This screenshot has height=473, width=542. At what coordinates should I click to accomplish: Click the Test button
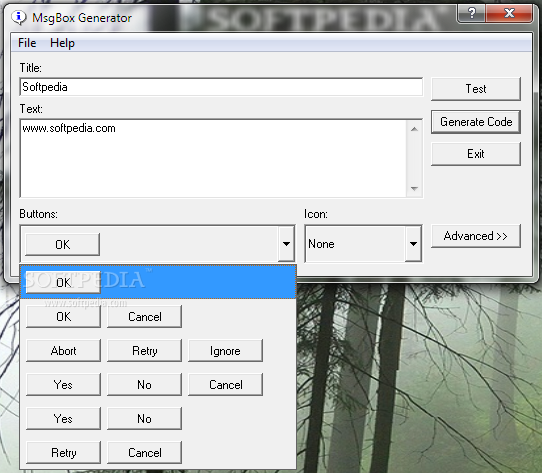pos(476,89)
